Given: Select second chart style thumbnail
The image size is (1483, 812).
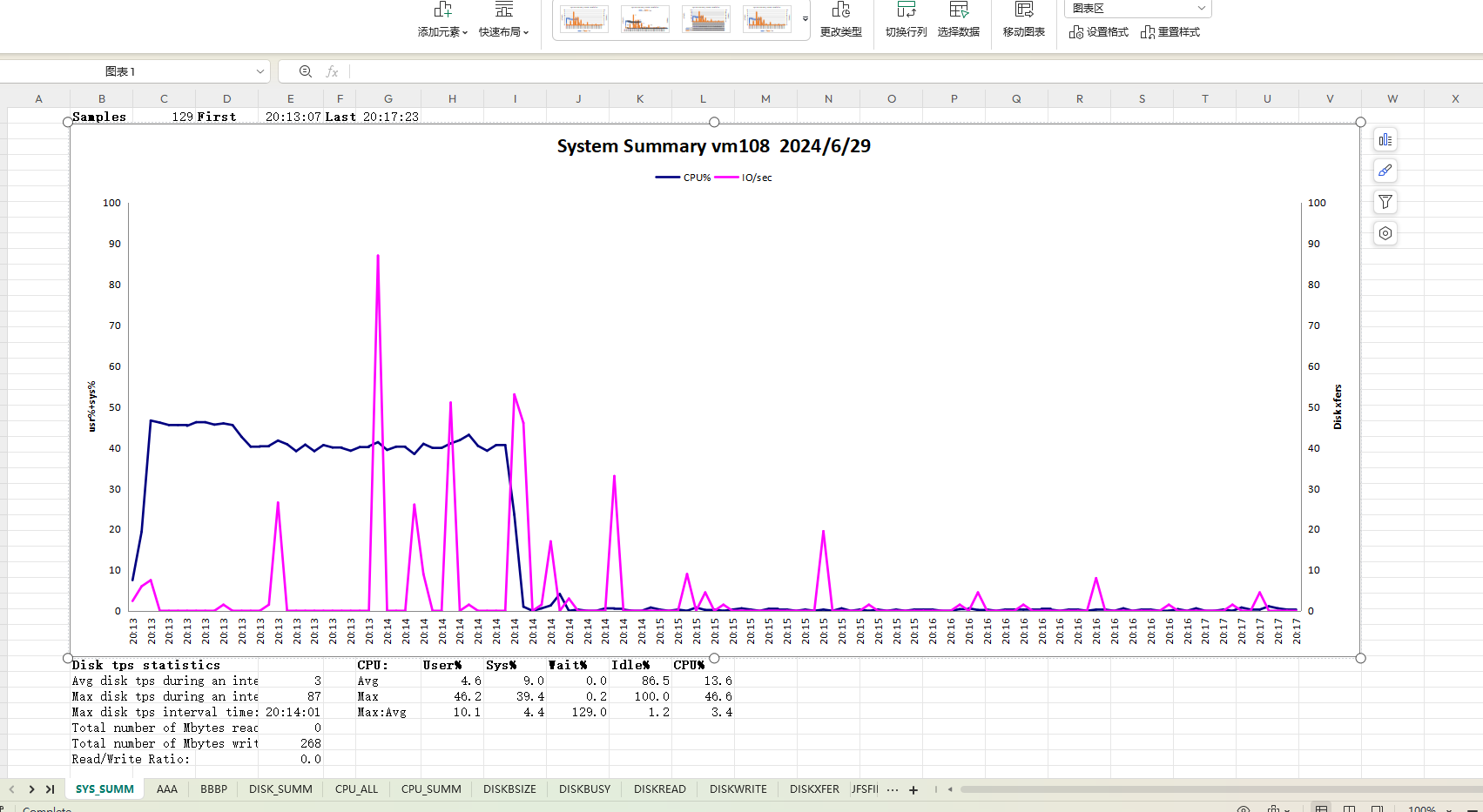Looking at the screenshot, I should click(x=645, y=18).
